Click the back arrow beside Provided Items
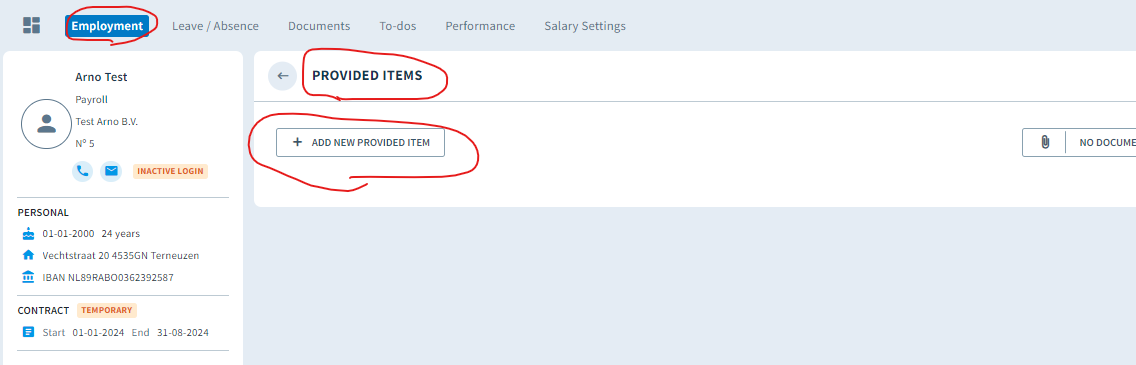 pos(283,75)
